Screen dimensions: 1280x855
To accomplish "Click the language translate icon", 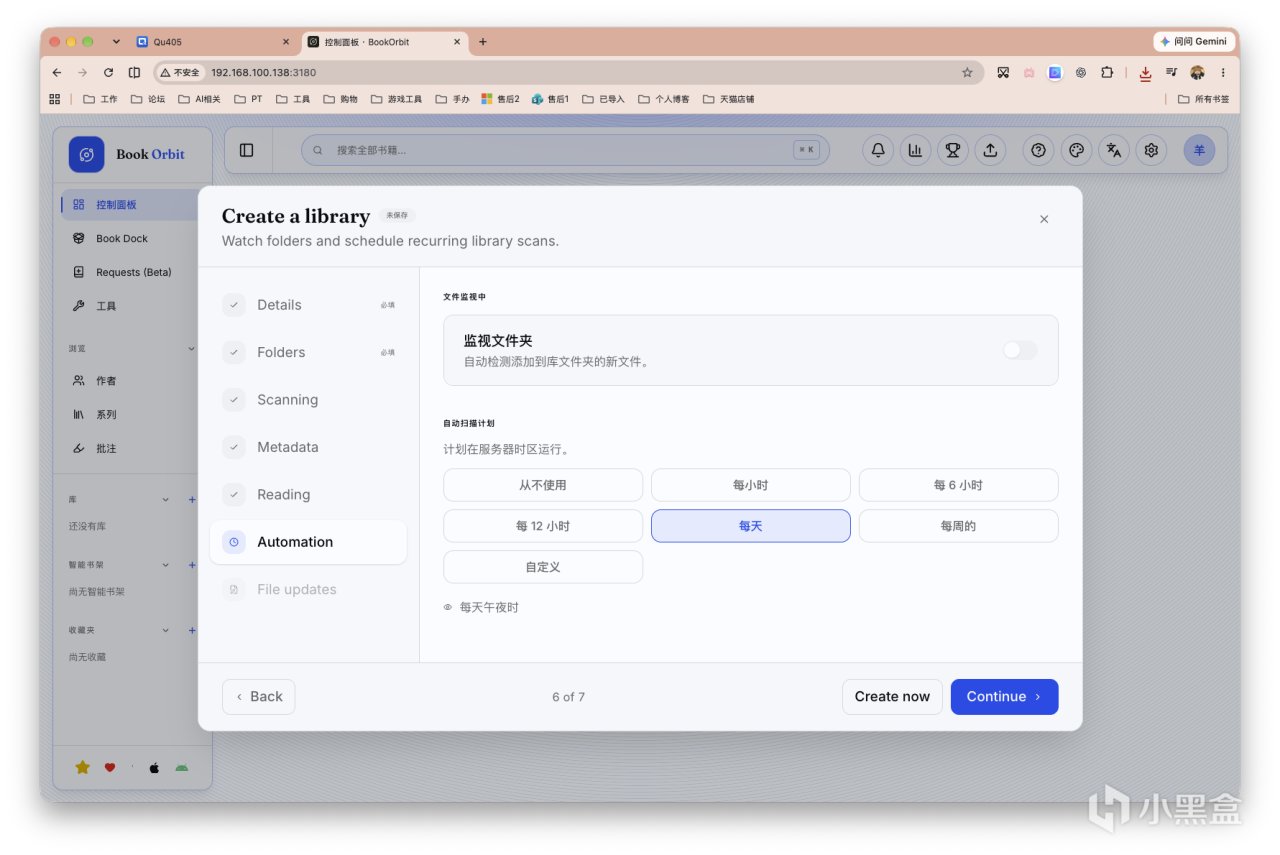I will coord(1114,150).
